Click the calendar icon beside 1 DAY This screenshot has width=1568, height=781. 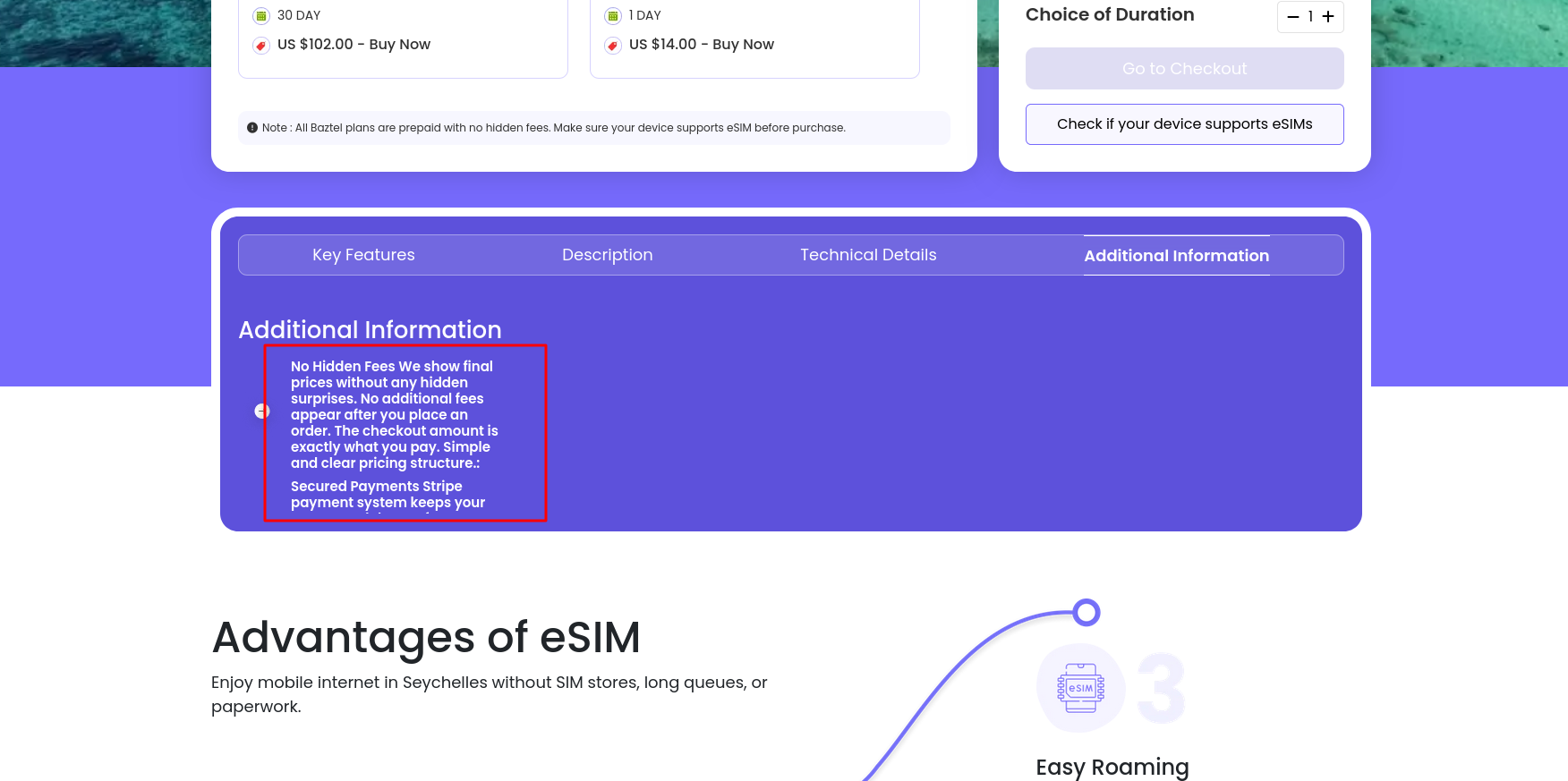point(613,16)
